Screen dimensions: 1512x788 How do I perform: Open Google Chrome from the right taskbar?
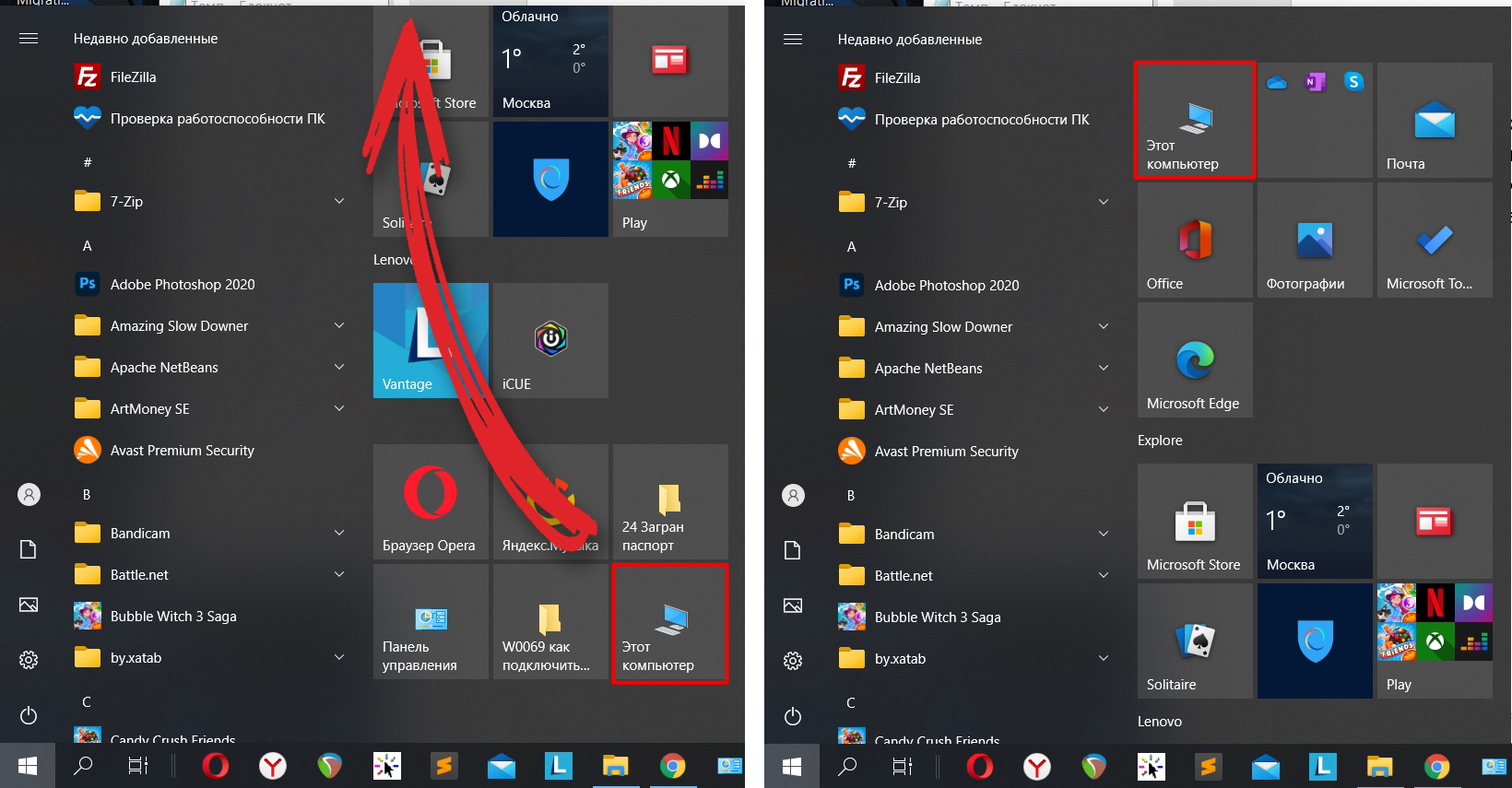tap(1437, 766)
